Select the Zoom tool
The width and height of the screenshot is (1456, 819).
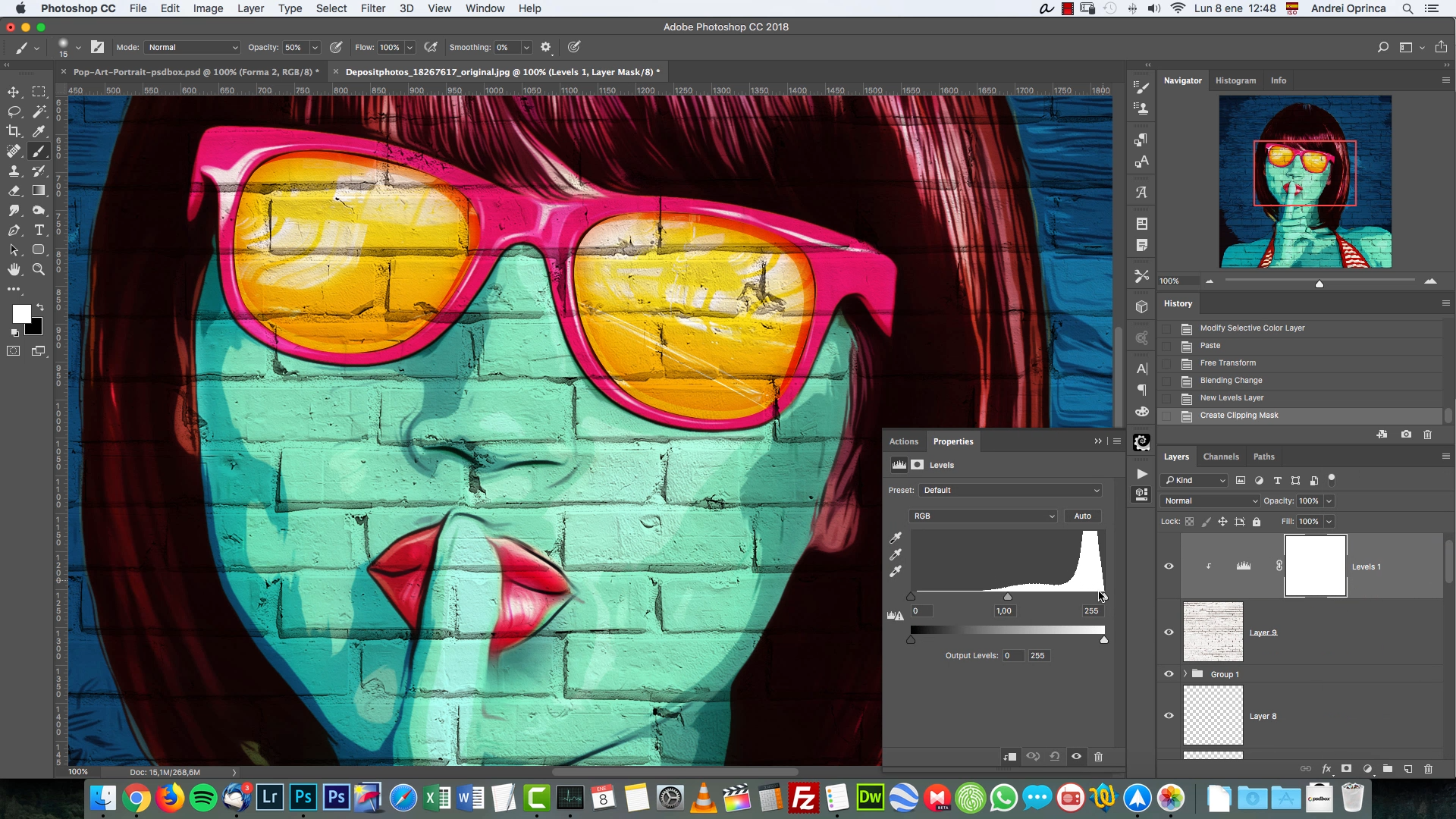pyautogui.click(x=39, y=269)
